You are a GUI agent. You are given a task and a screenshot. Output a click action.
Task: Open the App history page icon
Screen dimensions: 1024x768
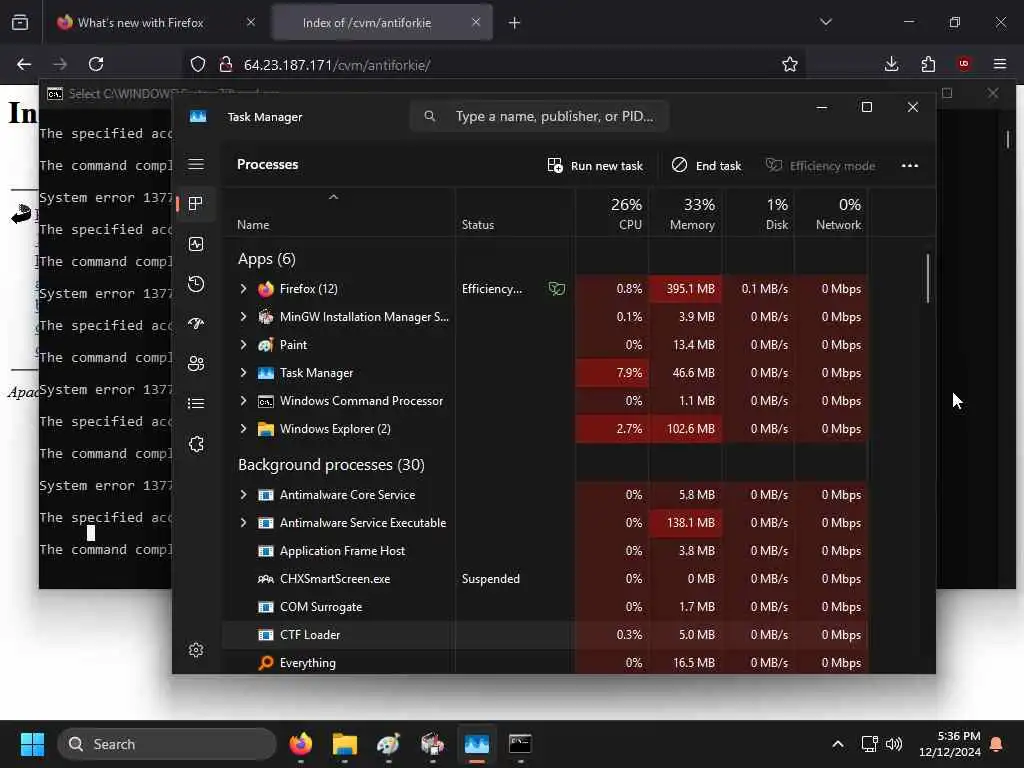click(196, 284)
